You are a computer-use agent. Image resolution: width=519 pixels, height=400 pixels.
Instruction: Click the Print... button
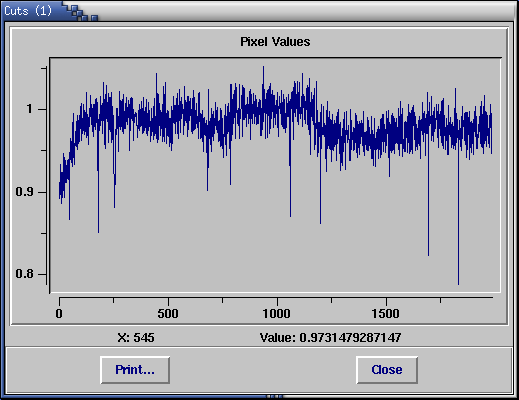(x=135, y=370)
